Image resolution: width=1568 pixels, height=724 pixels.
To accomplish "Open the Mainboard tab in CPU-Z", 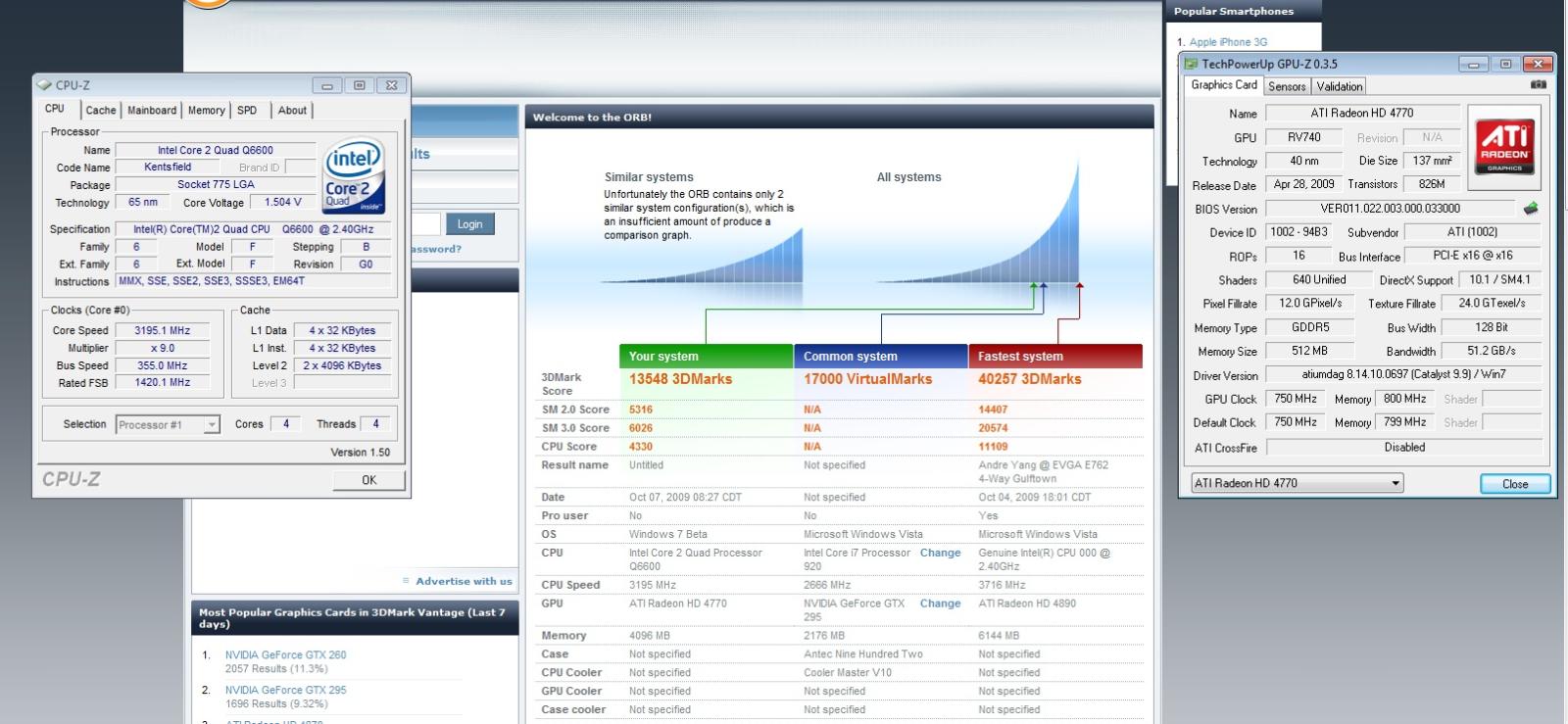I will pyautogui.click(x=152, y=111).
